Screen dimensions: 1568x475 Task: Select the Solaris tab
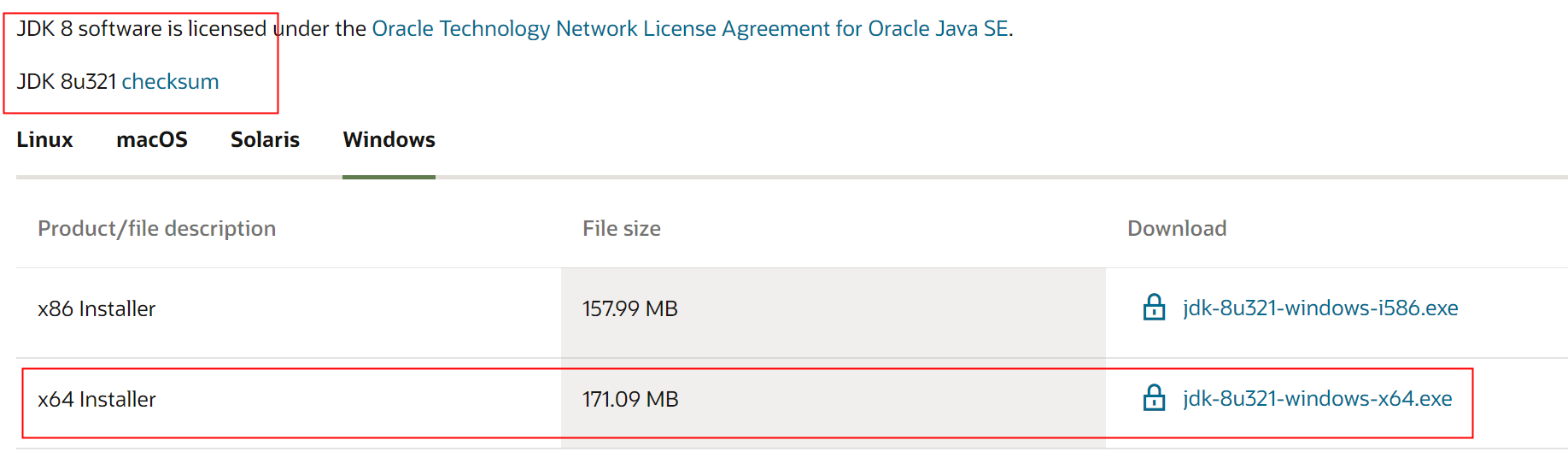265,139
